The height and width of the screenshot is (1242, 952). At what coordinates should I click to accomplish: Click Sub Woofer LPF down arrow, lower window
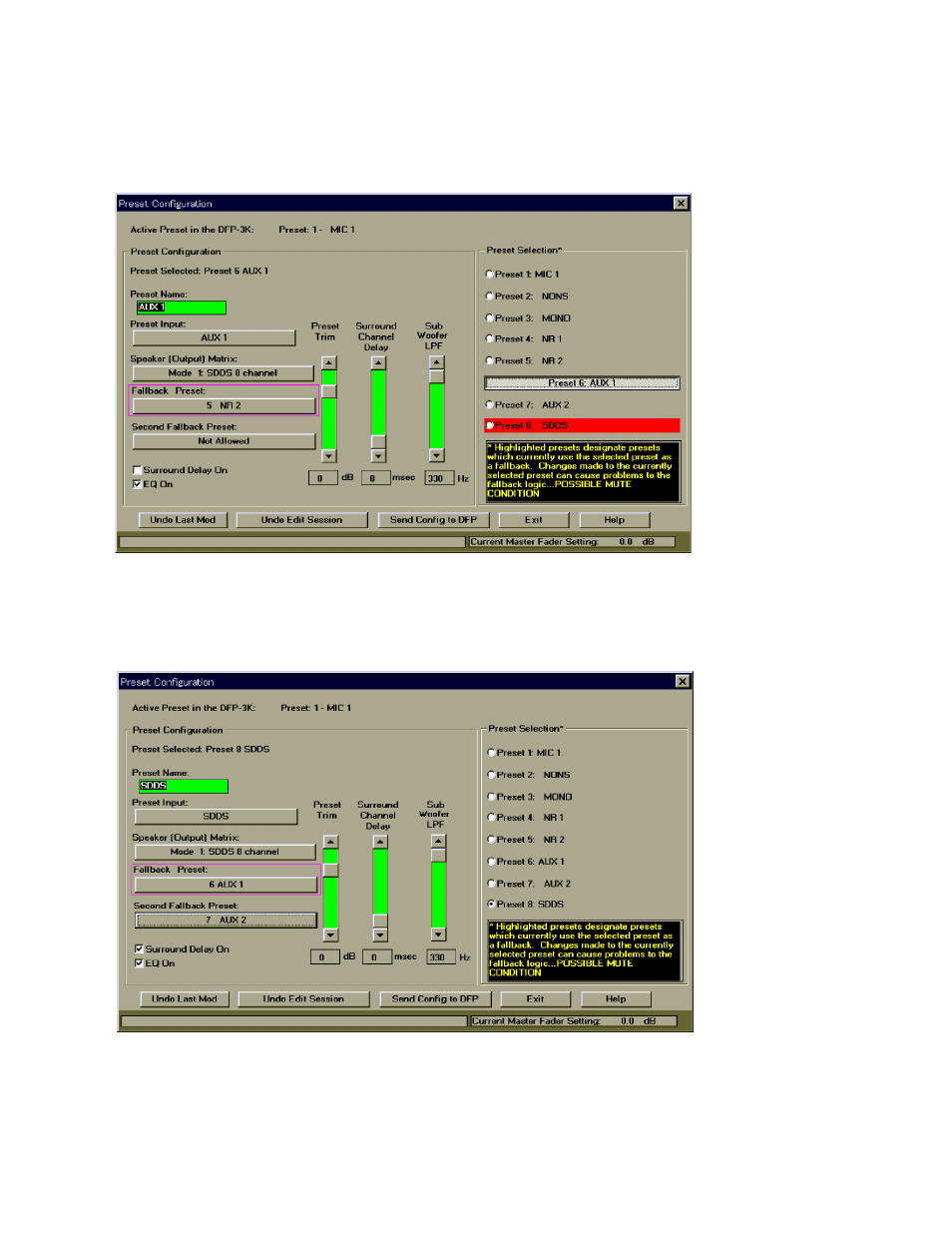click(x=438, y=935)
